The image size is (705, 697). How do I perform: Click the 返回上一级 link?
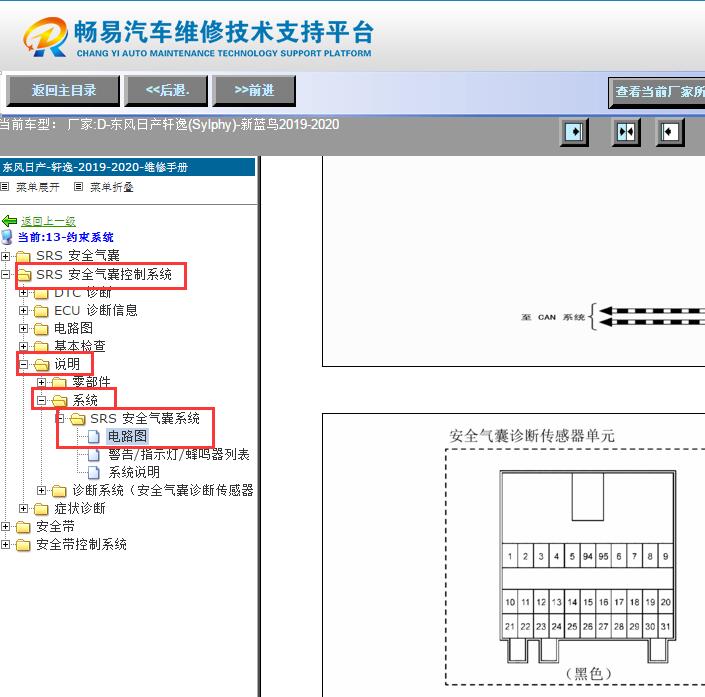48,221
